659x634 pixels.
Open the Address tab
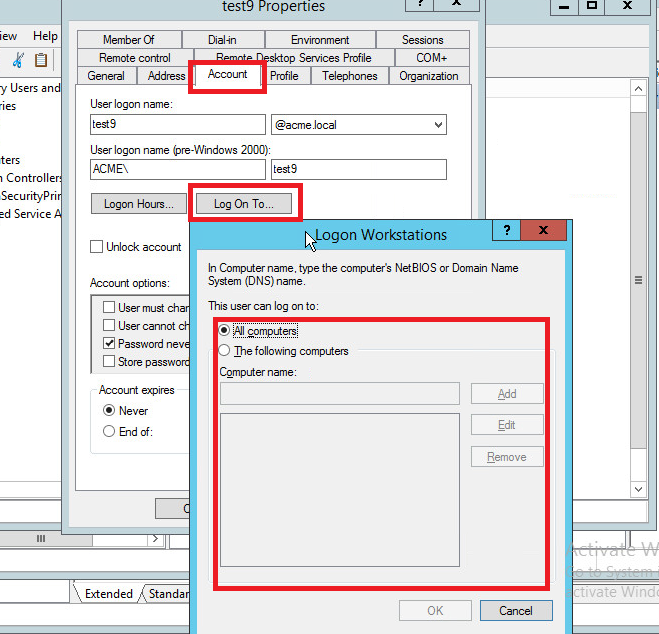(166, 76)
